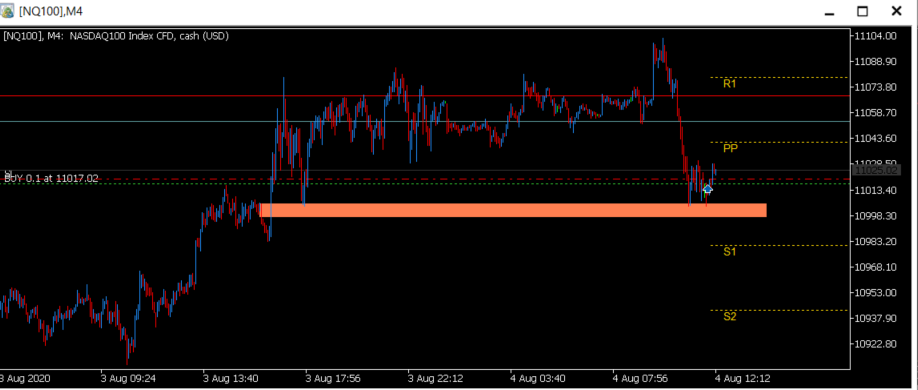
Task: Click the 10968.10 price scale value
Action: (875, 267)
